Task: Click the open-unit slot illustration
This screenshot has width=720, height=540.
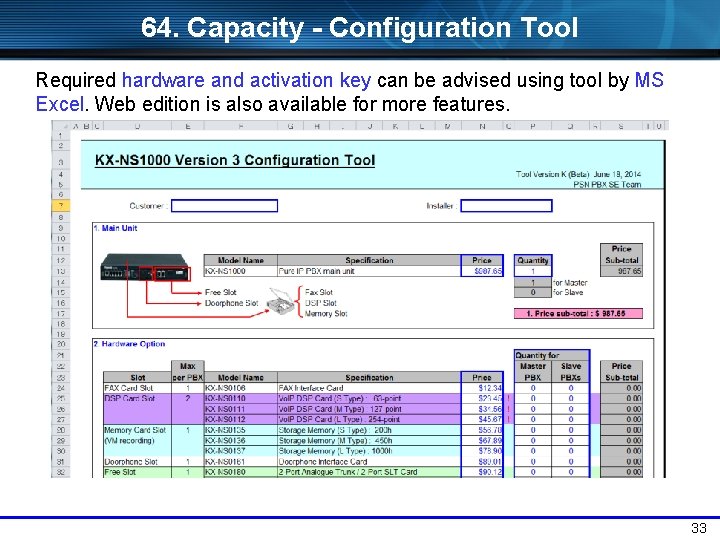Action: pyautogui.click(x=281, y=302)
